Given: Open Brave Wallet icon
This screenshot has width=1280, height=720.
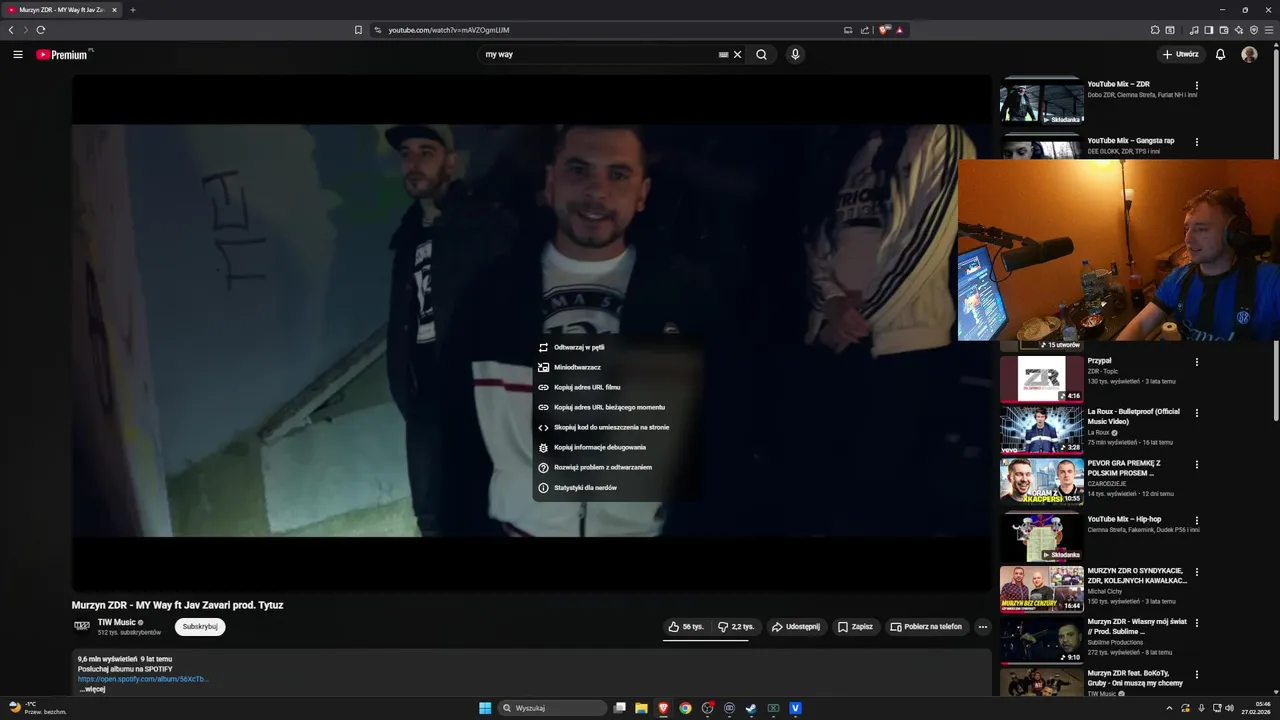Looking at the screenshot, I should [1224, 30].
